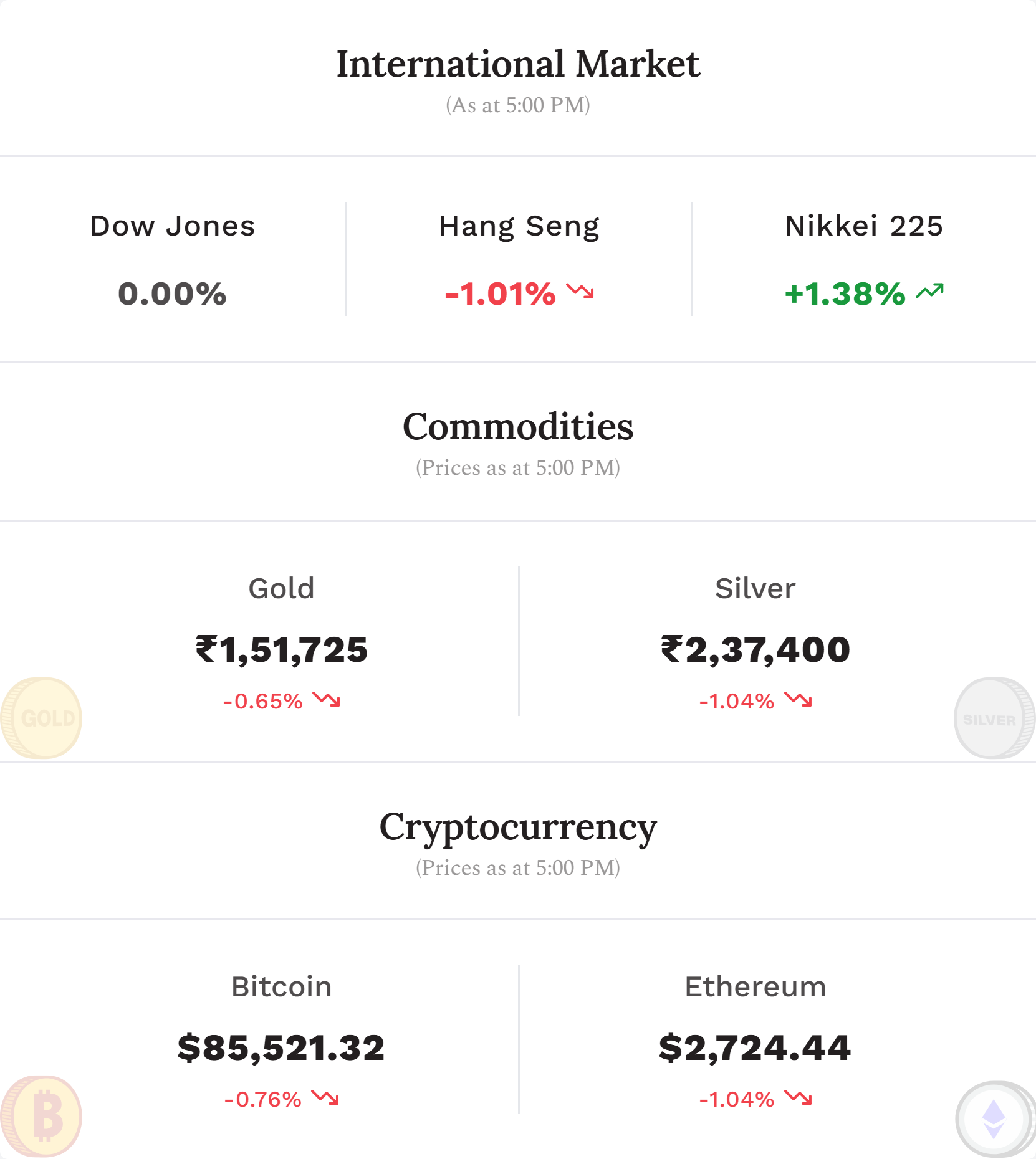
Task: Select the Hang Seng index label
Action: (x=519, y=227)
